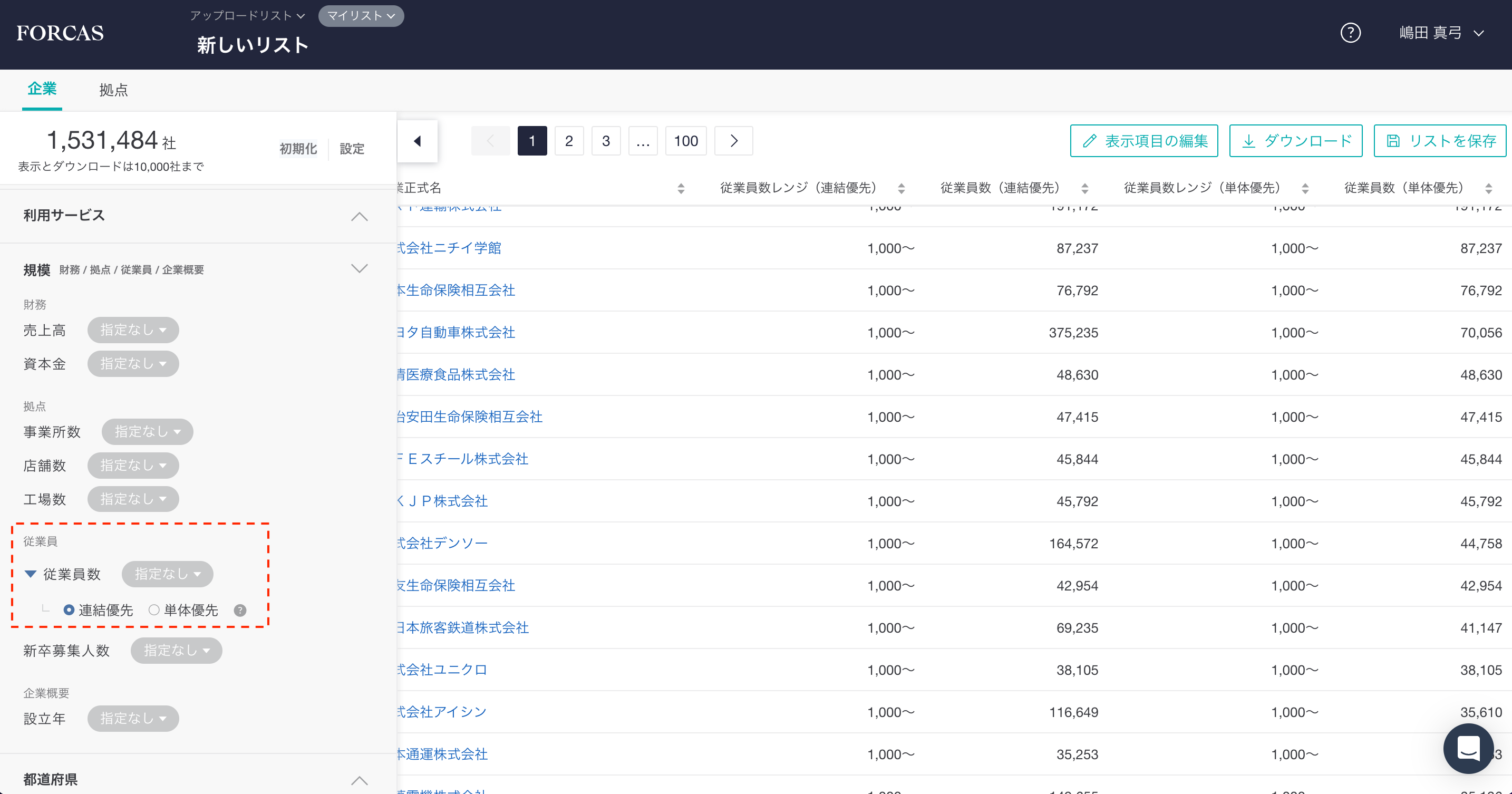Go to page 100 in pagination
The image size is (1512, 794).
[x=685, y=141]
